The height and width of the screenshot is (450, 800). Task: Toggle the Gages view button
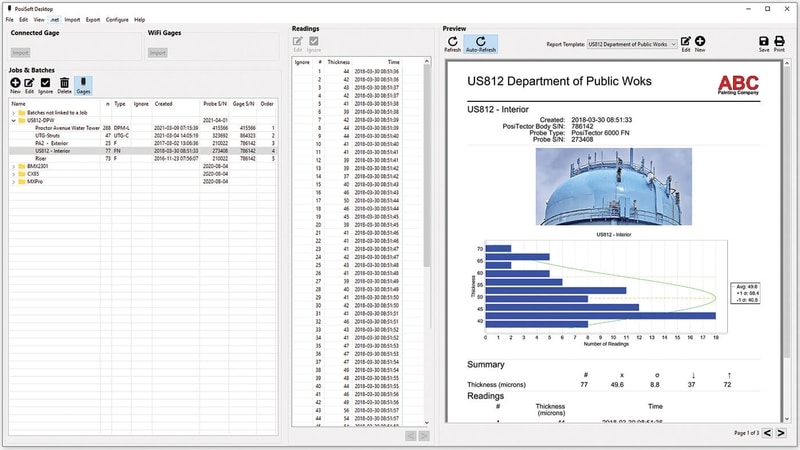coord(83,85)
